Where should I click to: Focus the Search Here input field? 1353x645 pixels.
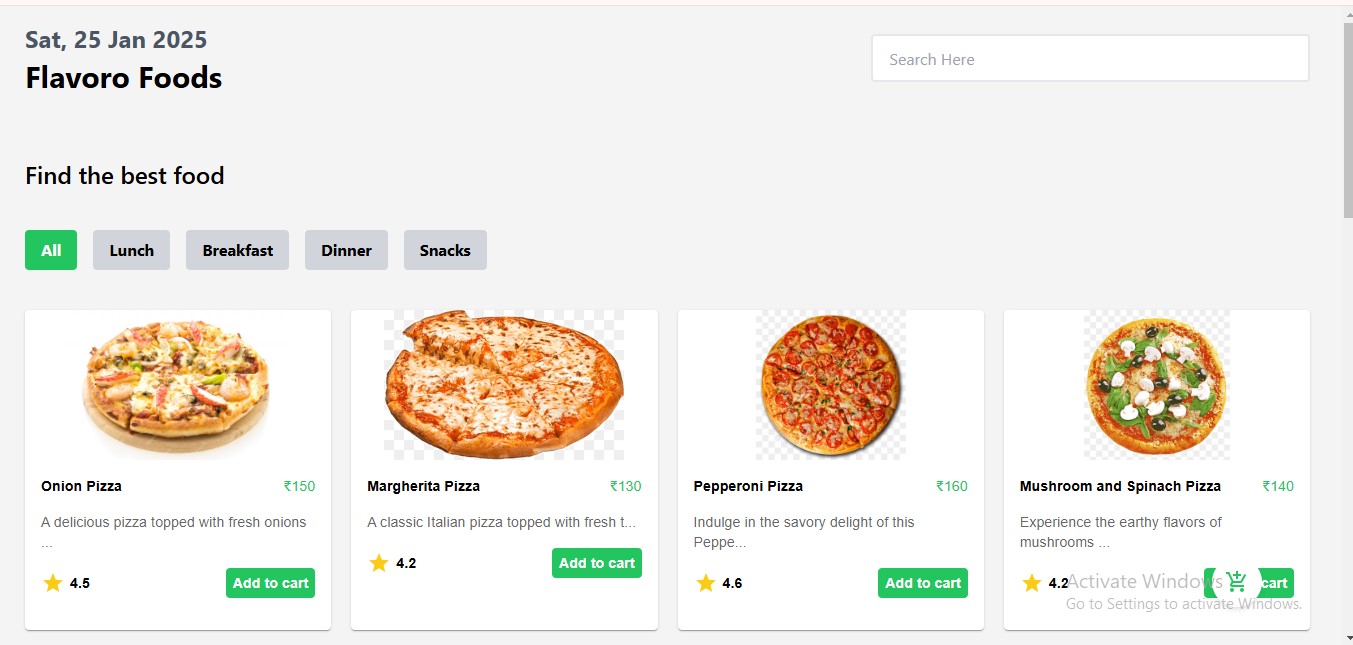1090,59
